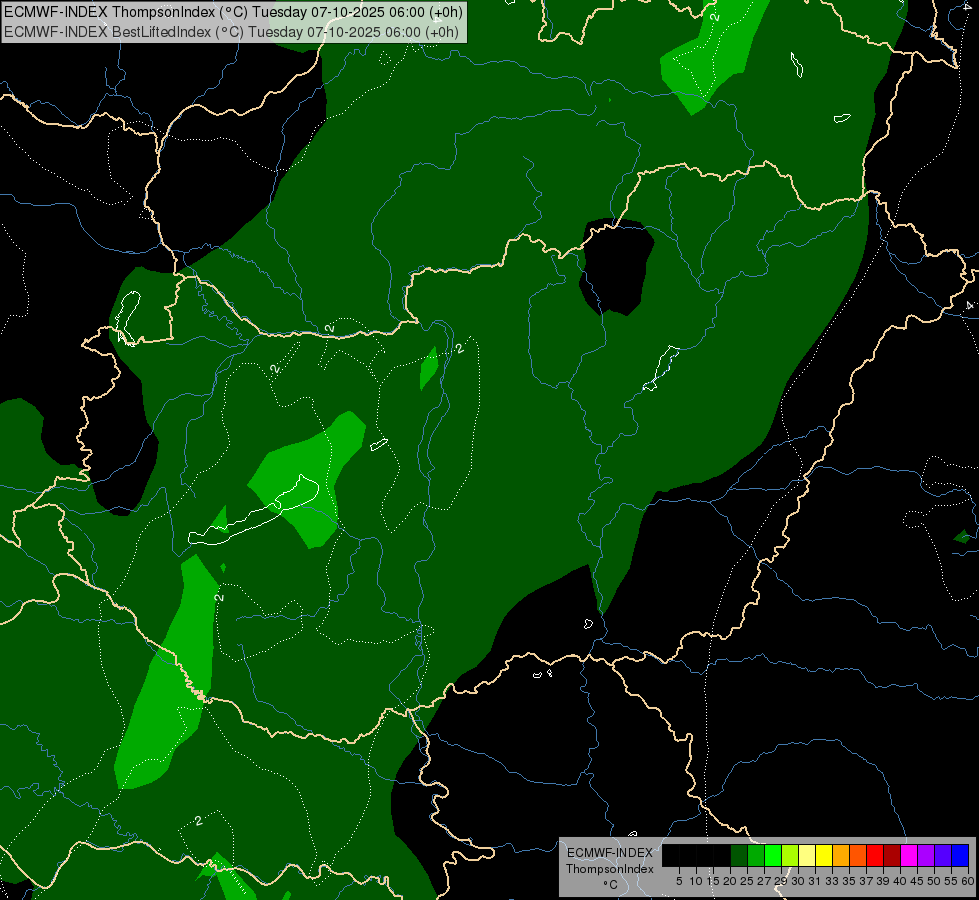Image resolution: width=979 pixels, height=900 pixels.
Task: Select the violet 50–55 legend swatch
Action: 943,855
